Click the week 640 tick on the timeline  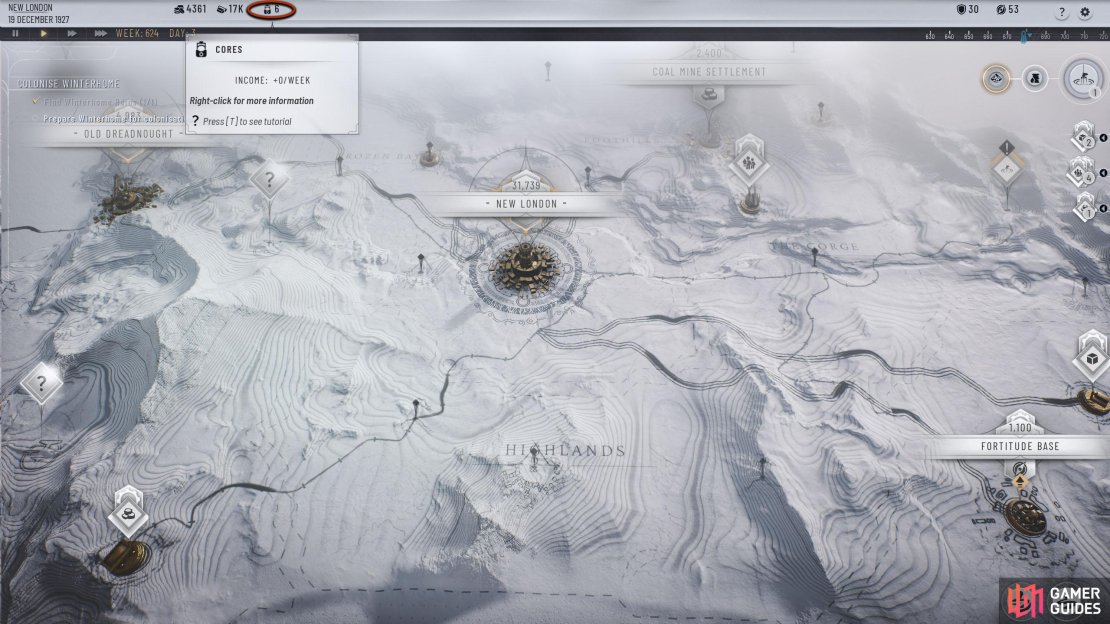coord(949,35)
